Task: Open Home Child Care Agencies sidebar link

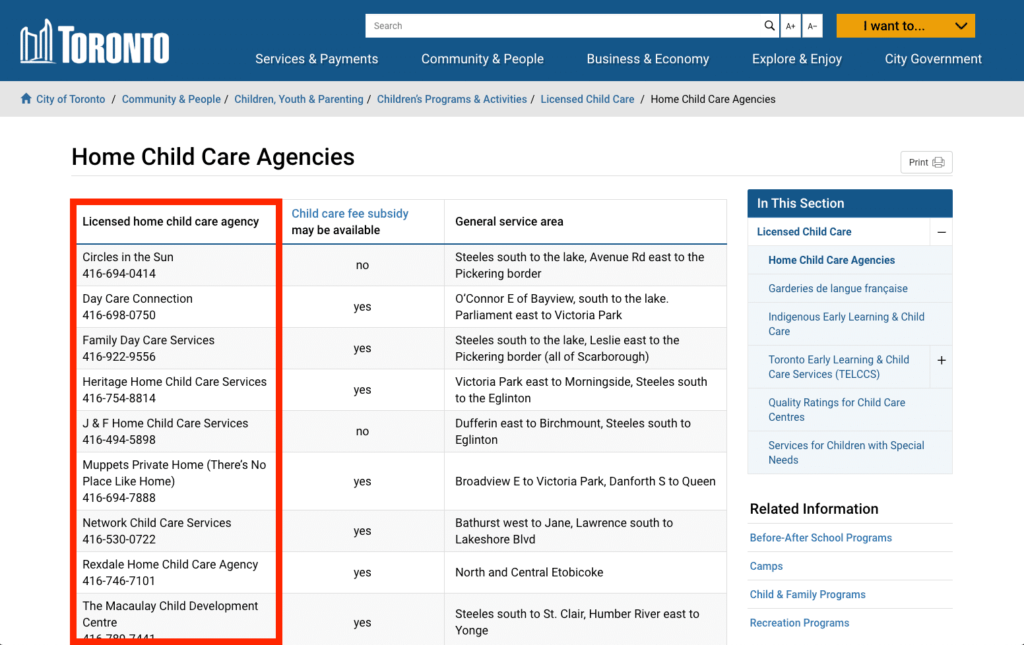Action: [831, 260]
